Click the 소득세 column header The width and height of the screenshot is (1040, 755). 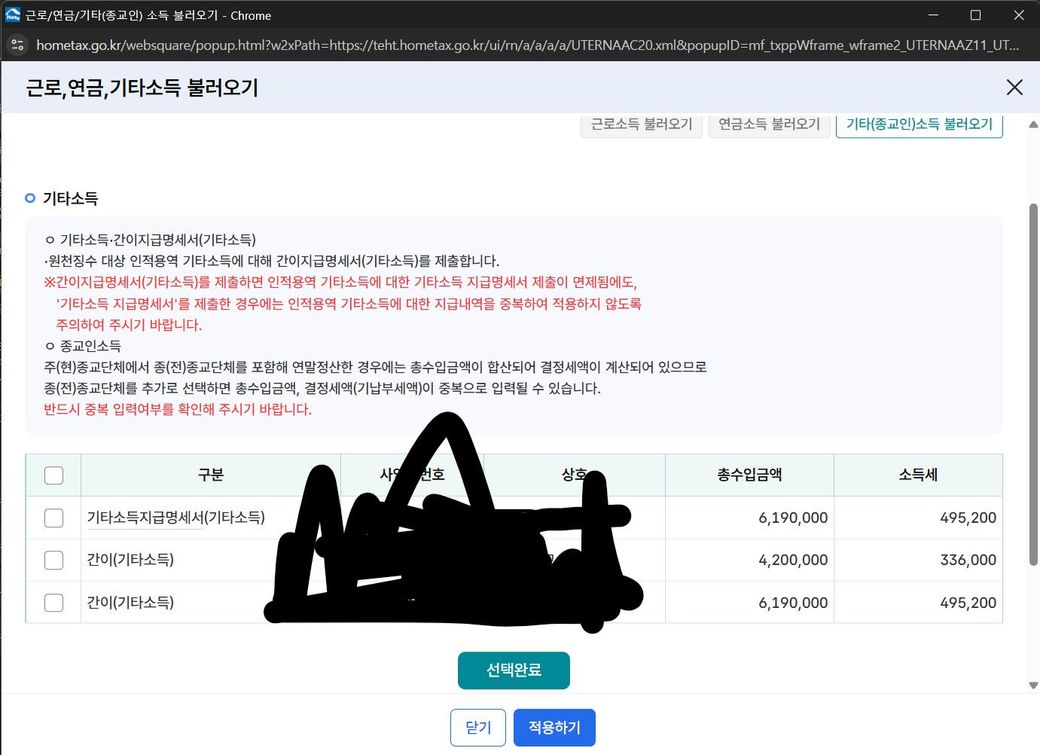(917, 475)
